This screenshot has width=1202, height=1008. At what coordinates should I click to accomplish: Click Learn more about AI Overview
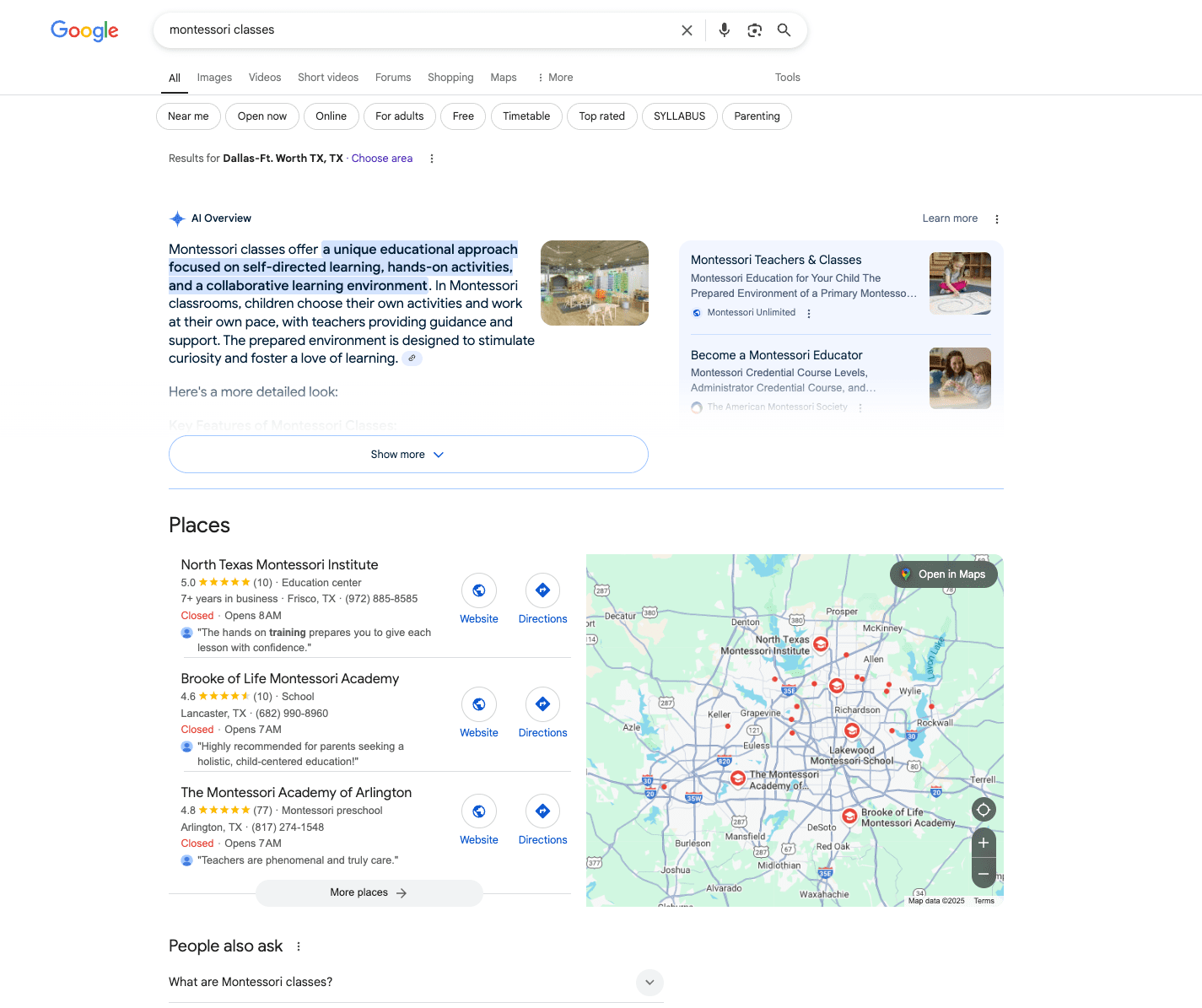click(950, 218)
